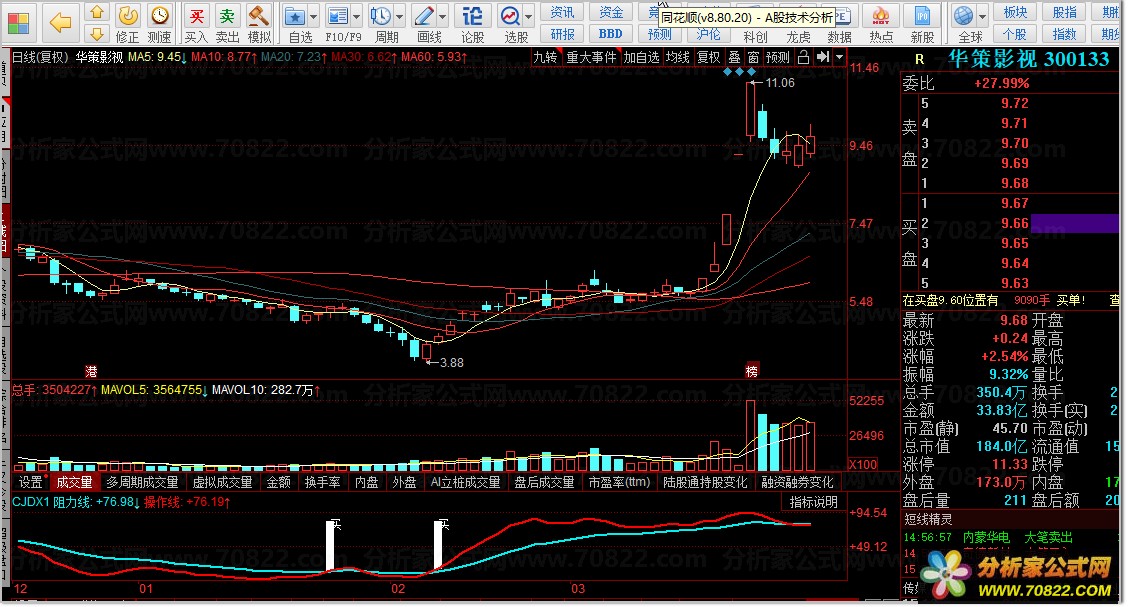Click the colorful four-square home icon
Viewport: 1128px width, 607px height.
pyautogui.click(x=19, y=23)
